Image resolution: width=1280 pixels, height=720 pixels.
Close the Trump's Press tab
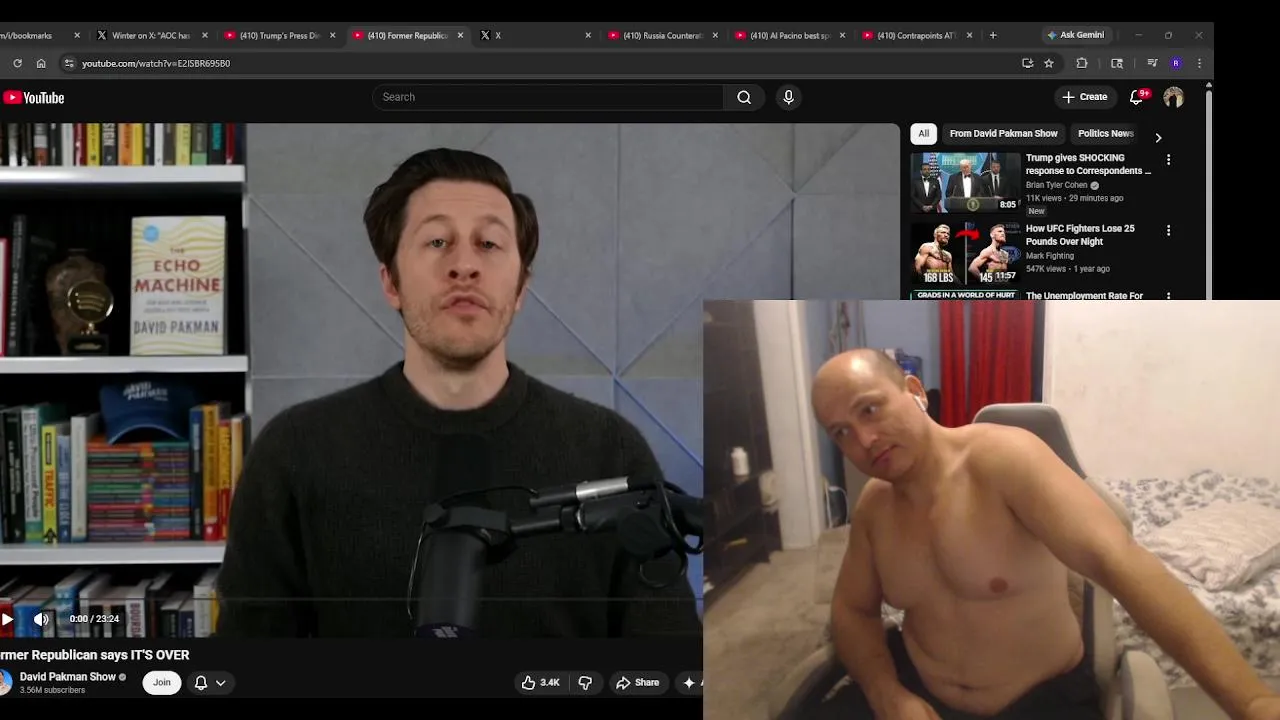[333, 35]
